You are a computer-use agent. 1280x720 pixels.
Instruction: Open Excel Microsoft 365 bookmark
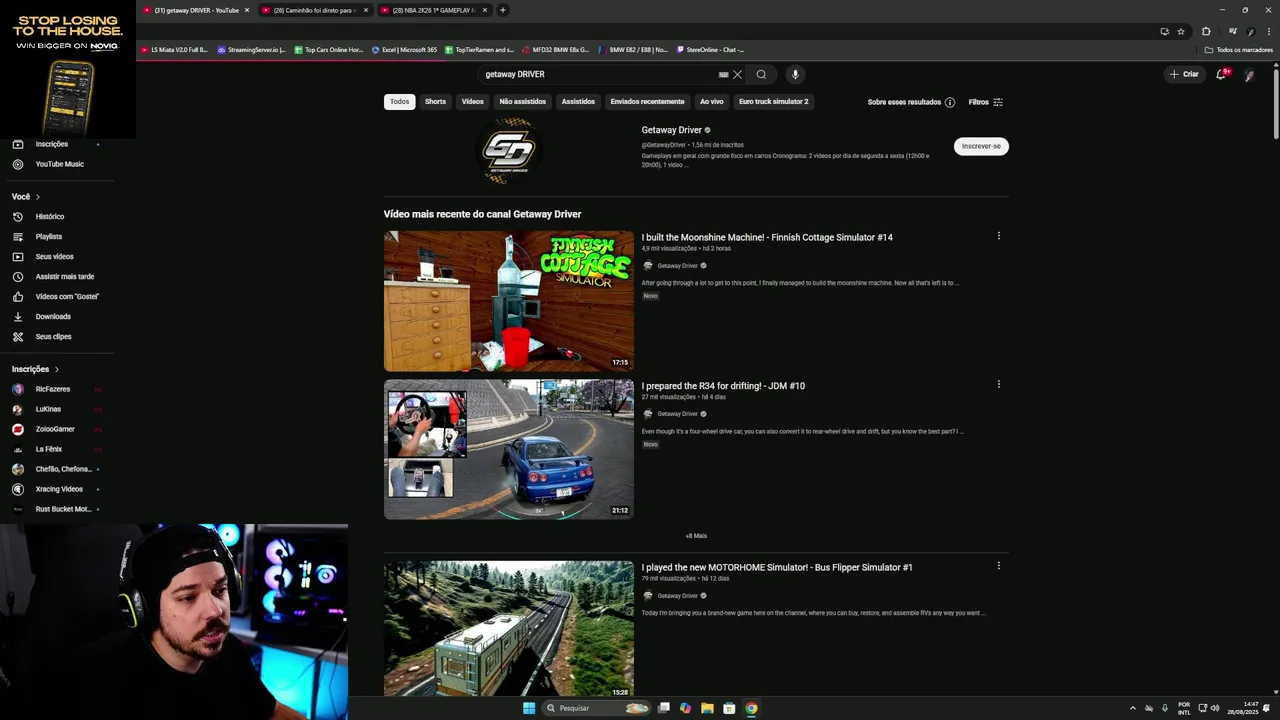404,49
